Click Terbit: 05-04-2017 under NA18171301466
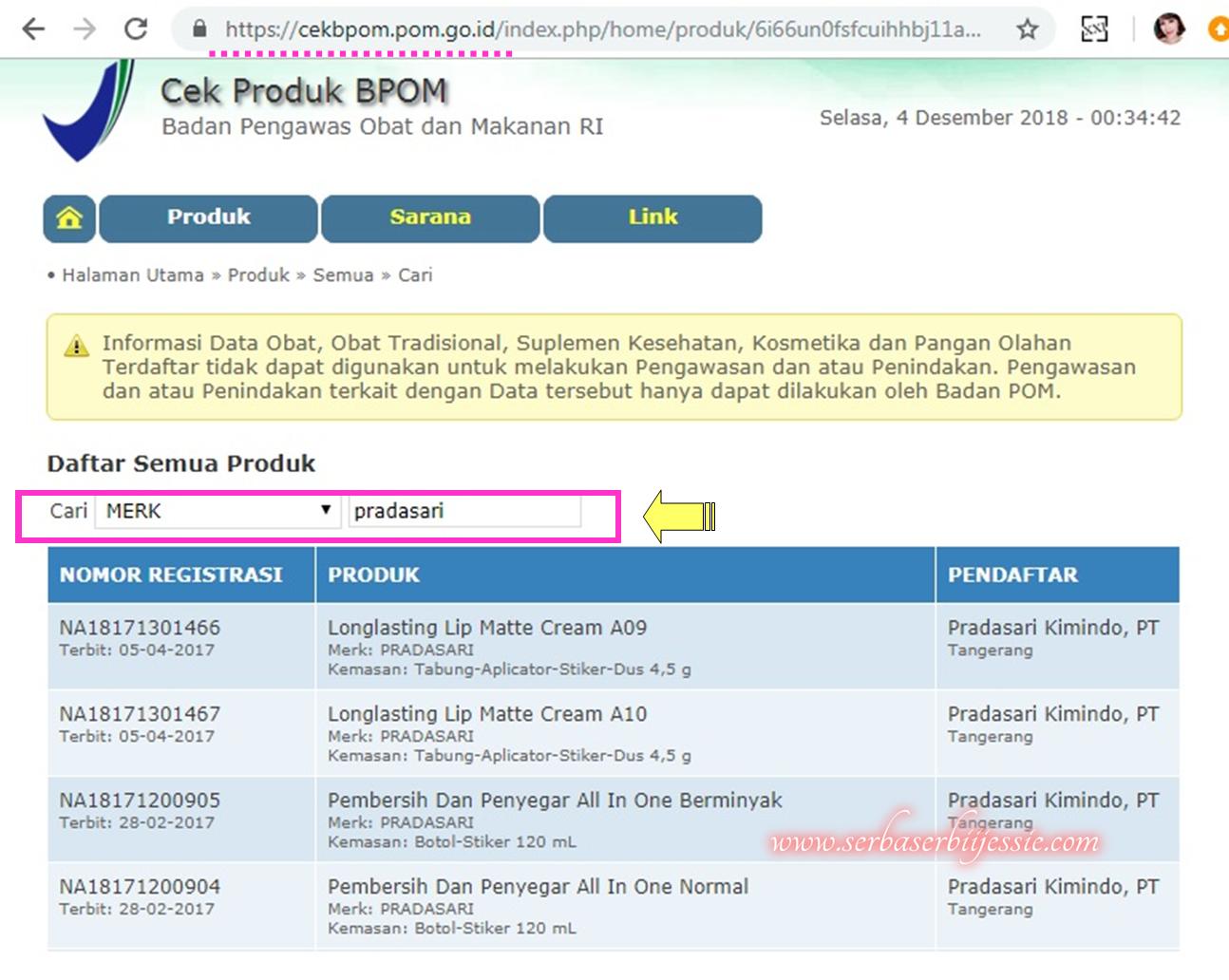Screen dimensions: 1229x980 [x=137, y=650]
